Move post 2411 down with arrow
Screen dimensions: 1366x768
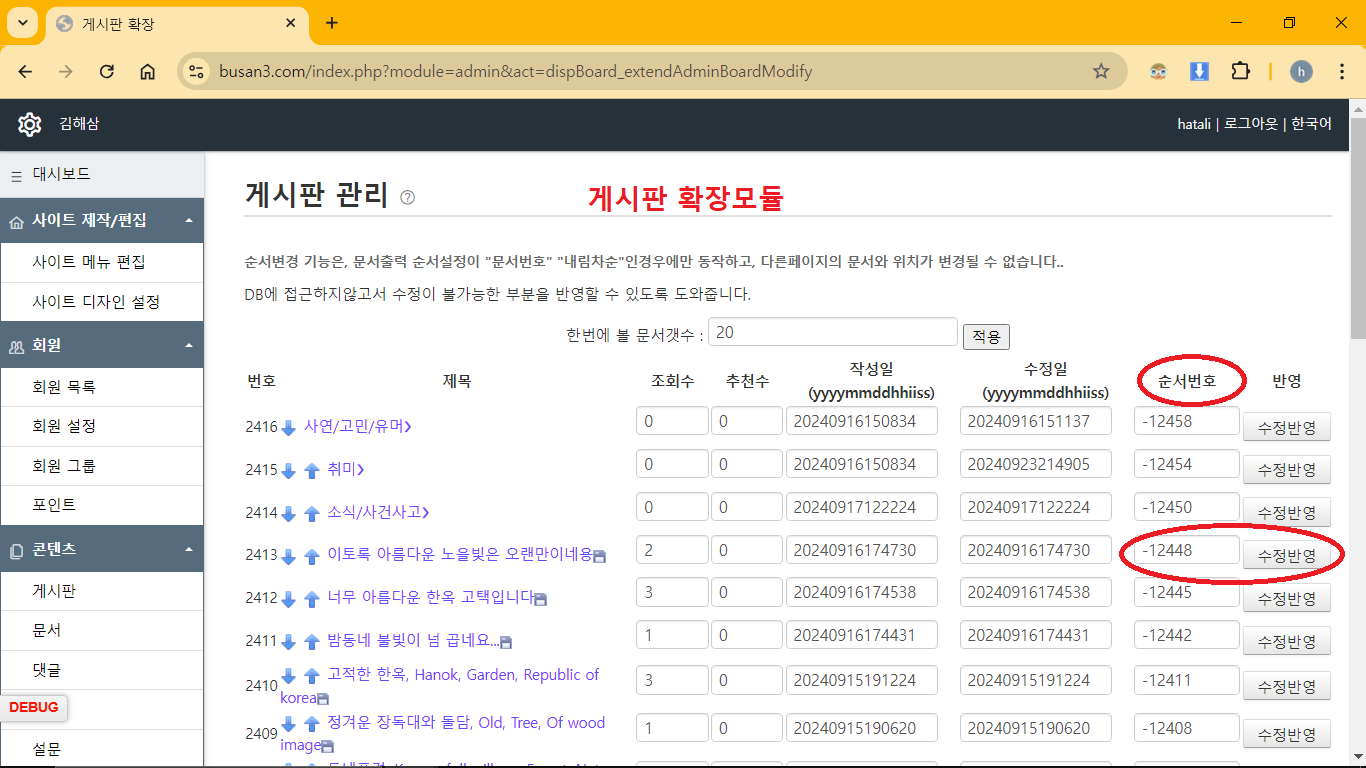click(x=288, y=642)
